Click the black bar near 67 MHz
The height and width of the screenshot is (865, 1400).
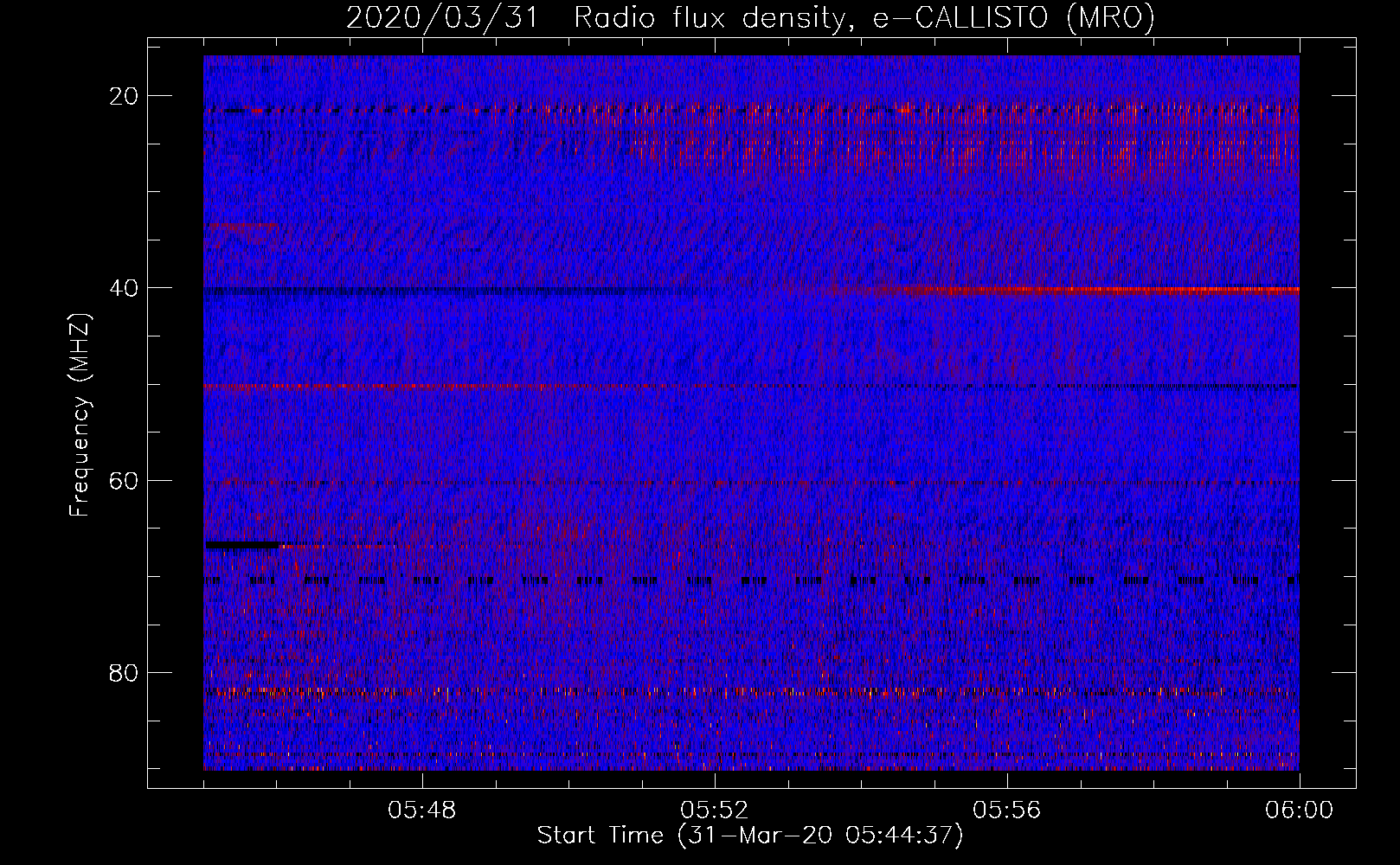click(242, 545)
